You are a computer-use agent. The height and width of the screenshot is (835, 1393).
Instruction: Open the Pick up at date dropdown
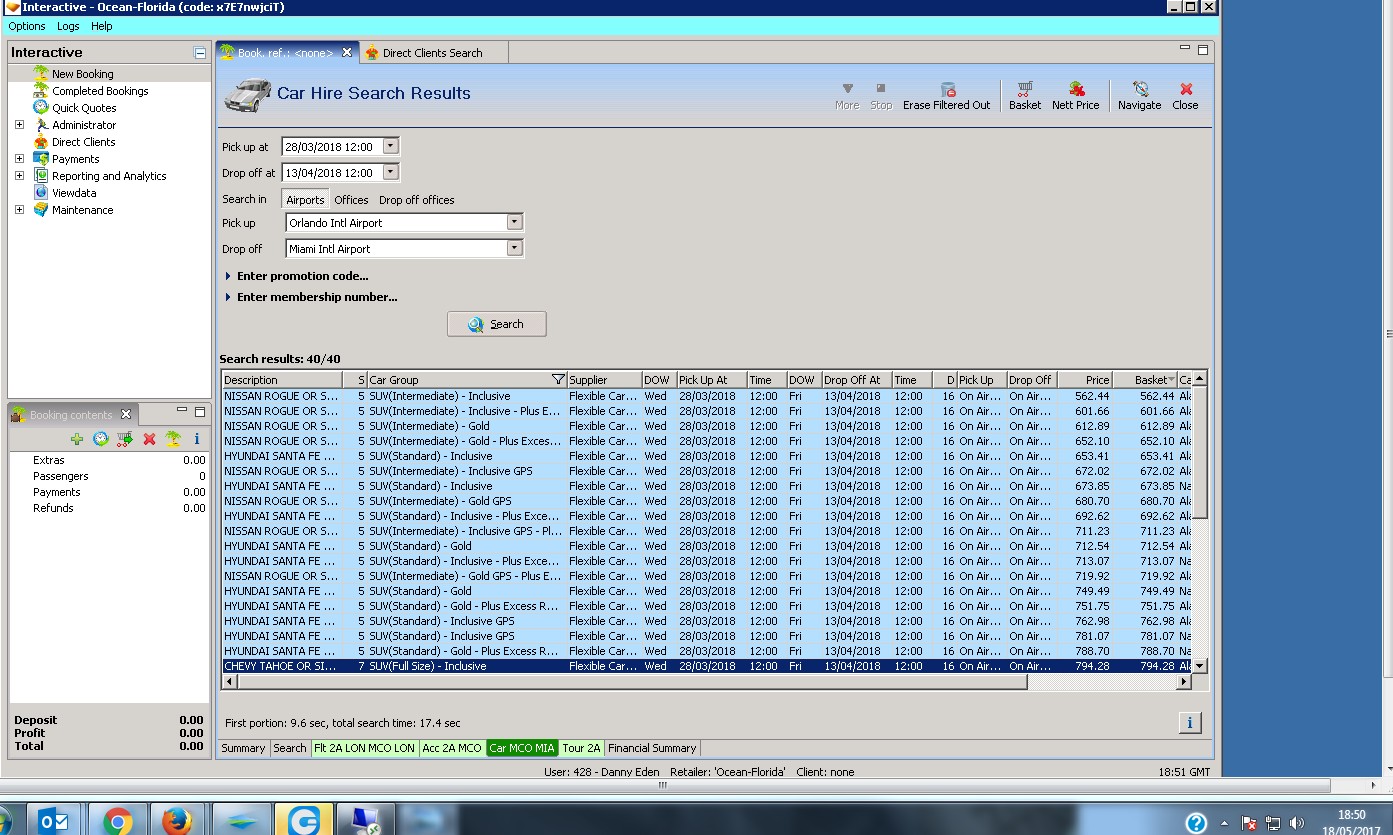390,147
